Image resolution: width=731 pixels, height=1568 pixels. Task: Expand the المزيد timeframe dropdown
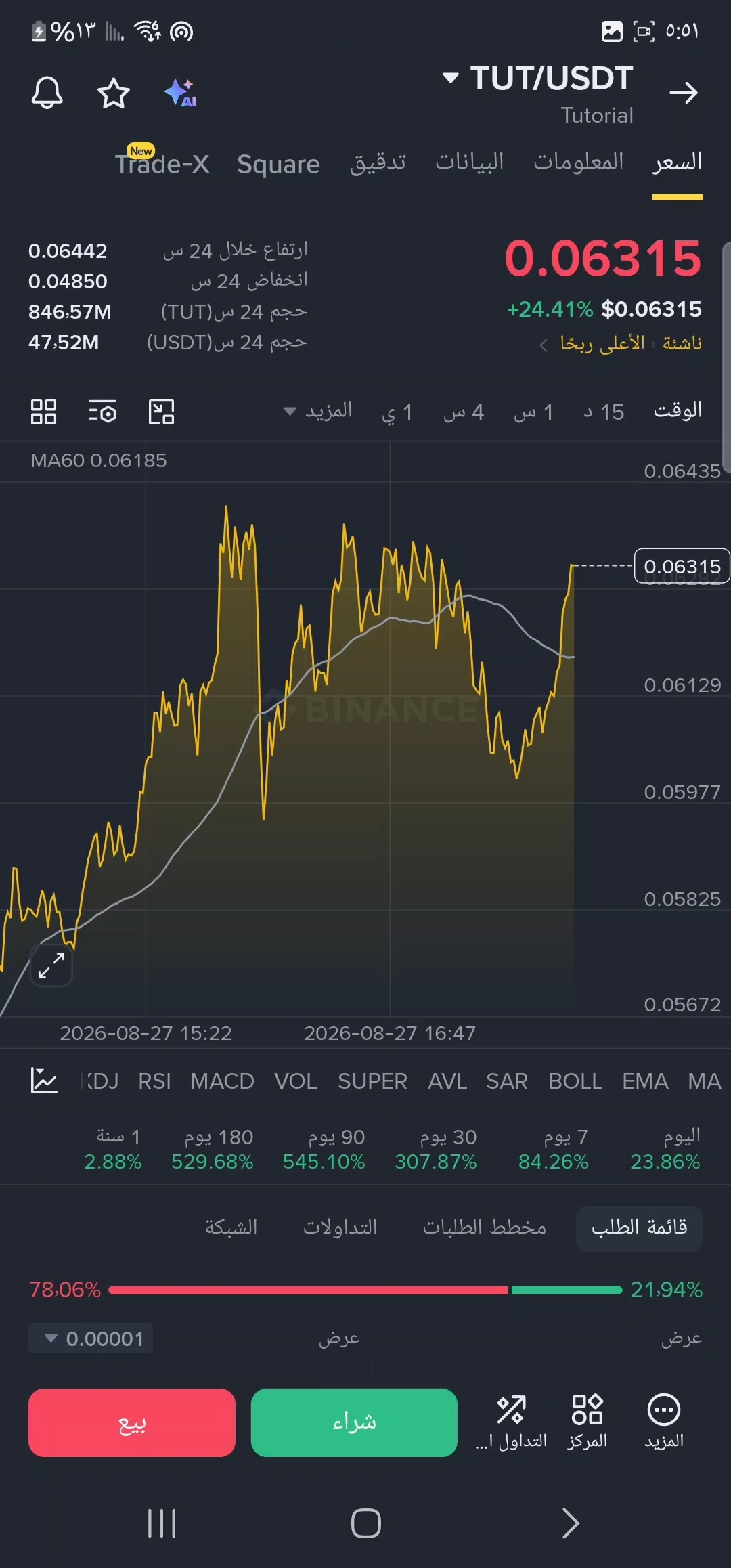317,411
